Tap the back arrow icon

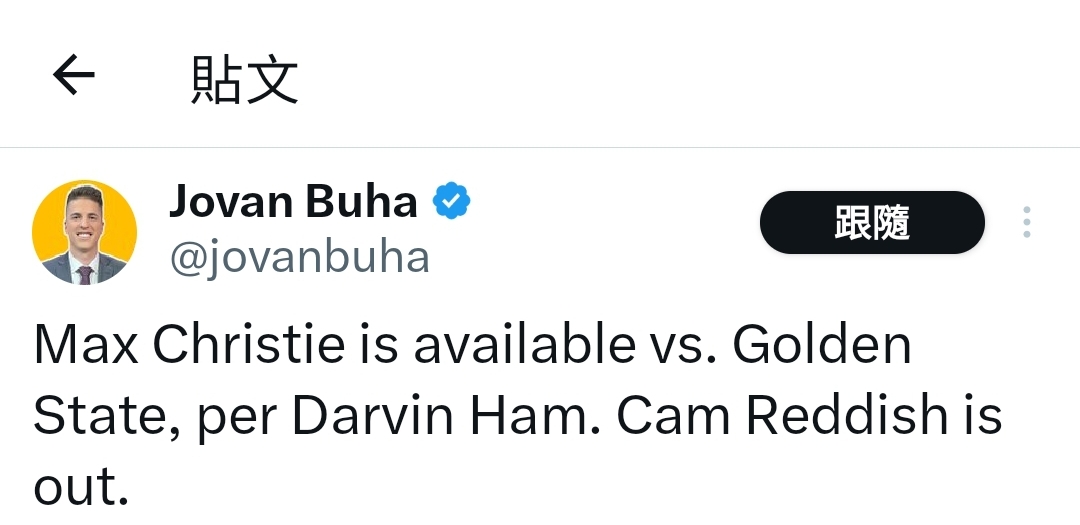point(74,75)
